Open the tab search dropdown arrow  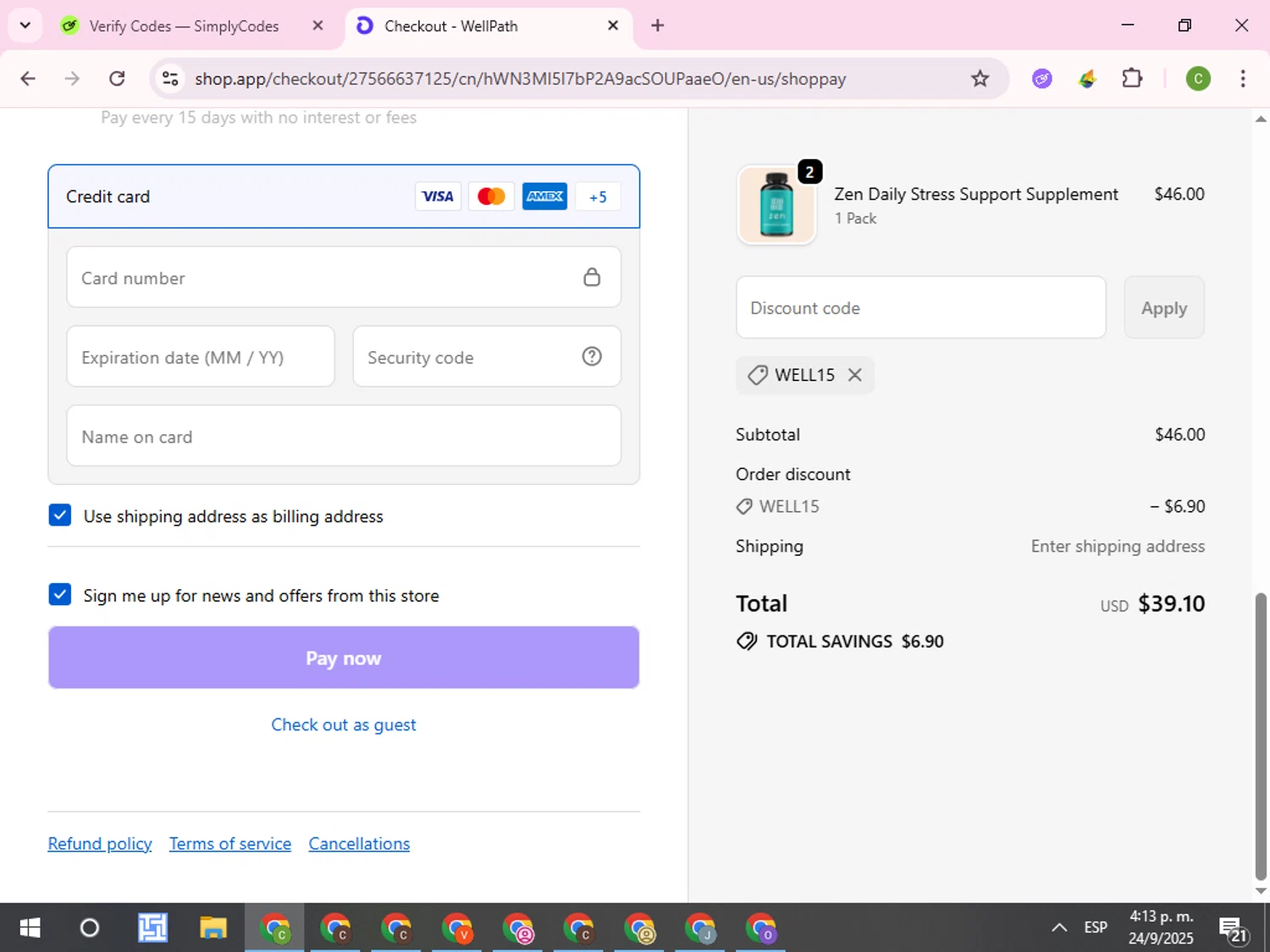click(x=25, y=25)
